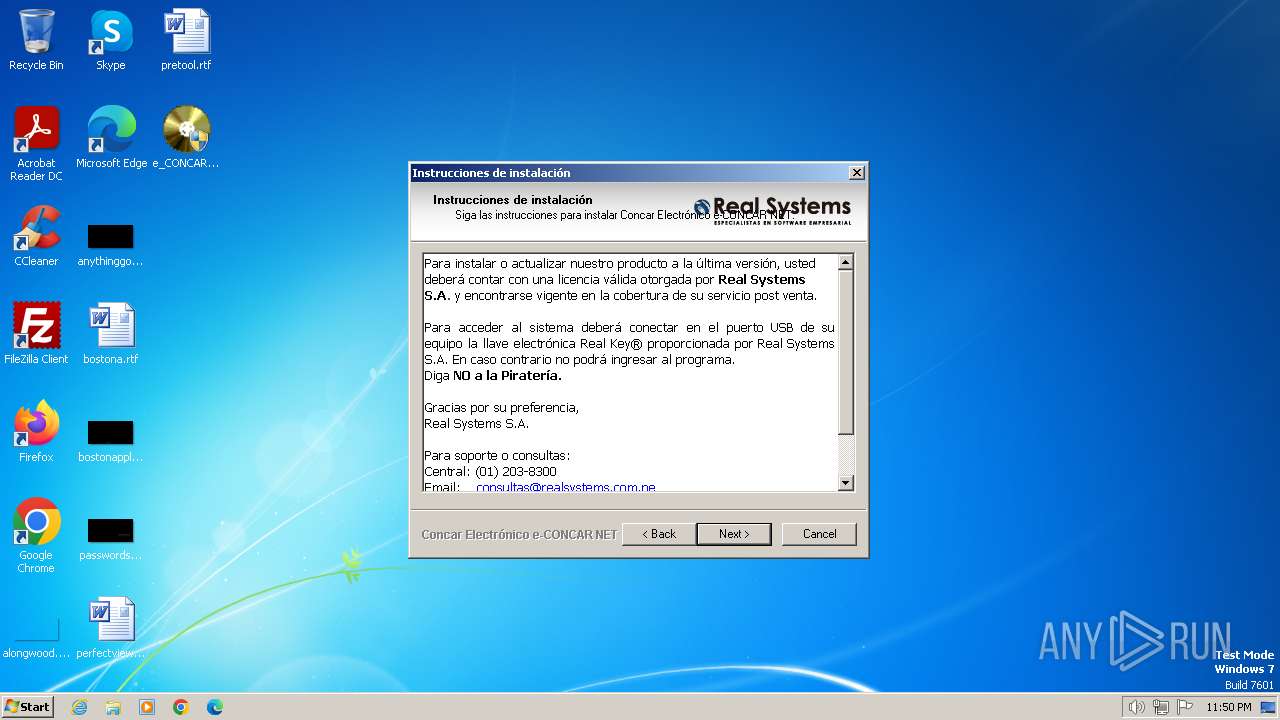Select the bostonappl file icon
This screenshot has height=720, width=1280.
(x=110, y=441)
